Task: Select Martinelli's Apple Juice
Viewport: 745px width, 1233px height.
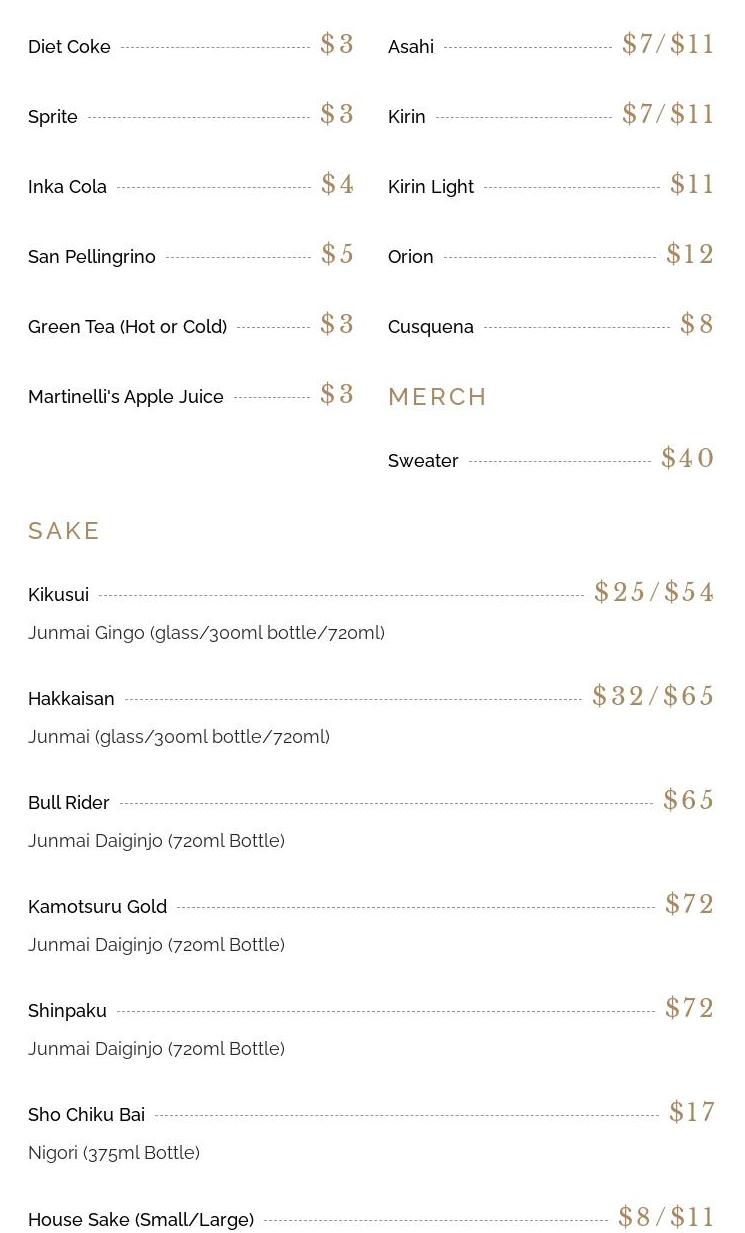Action: [x=126, y=397]
